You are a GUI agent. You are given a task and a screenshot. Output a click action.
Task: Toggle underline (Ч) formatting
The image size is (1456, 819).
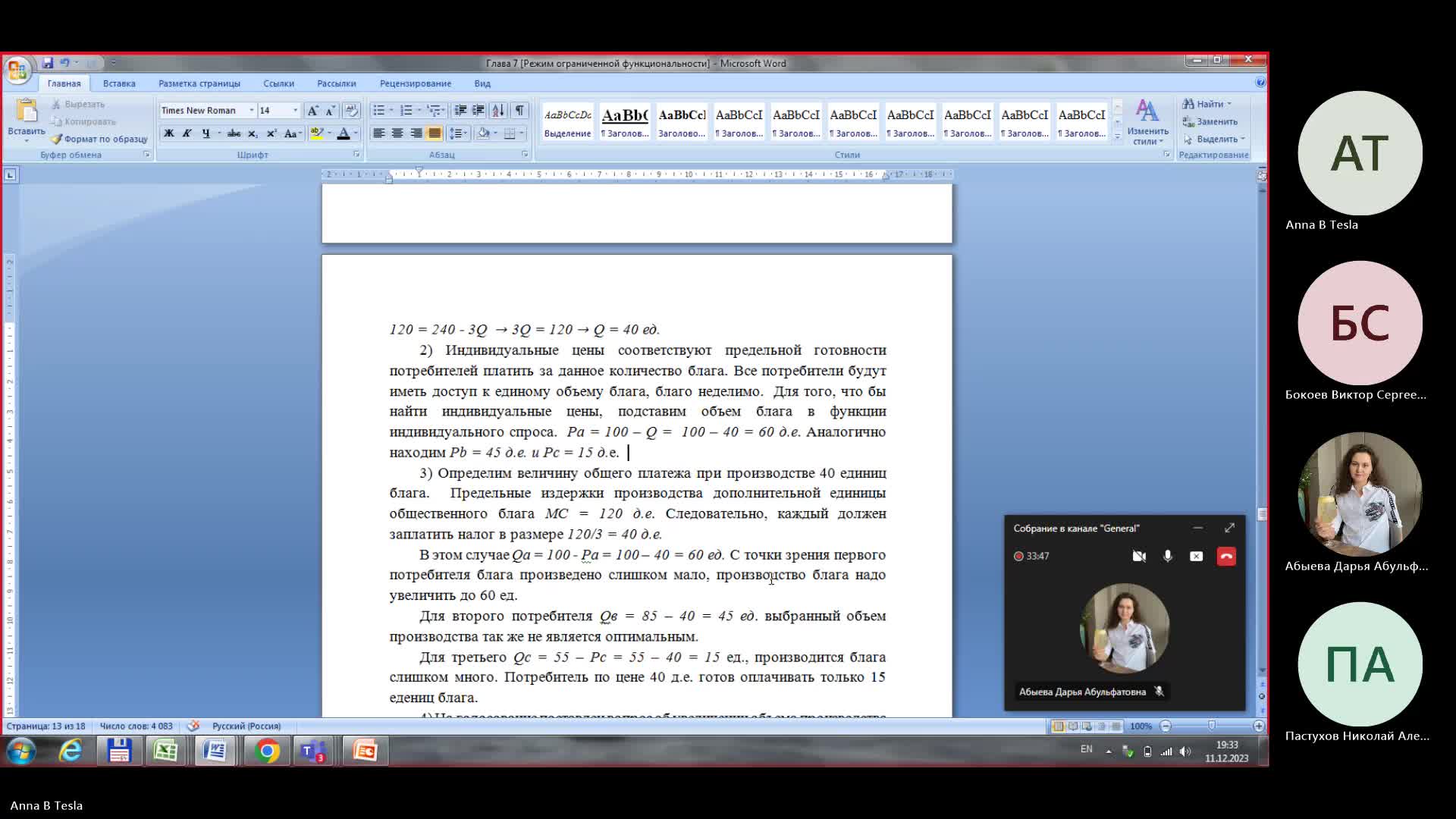[x=206, y=133]
